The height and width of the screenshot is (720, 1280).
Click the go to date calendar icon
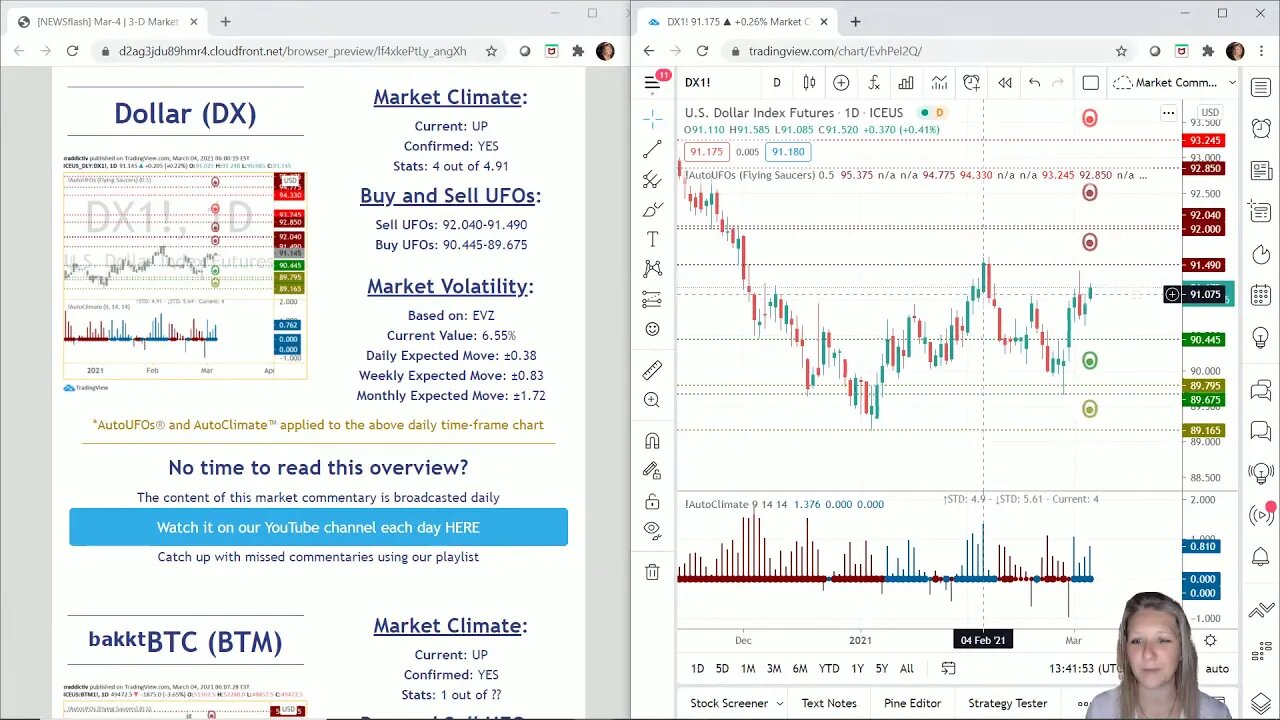(x=948, y=668)
